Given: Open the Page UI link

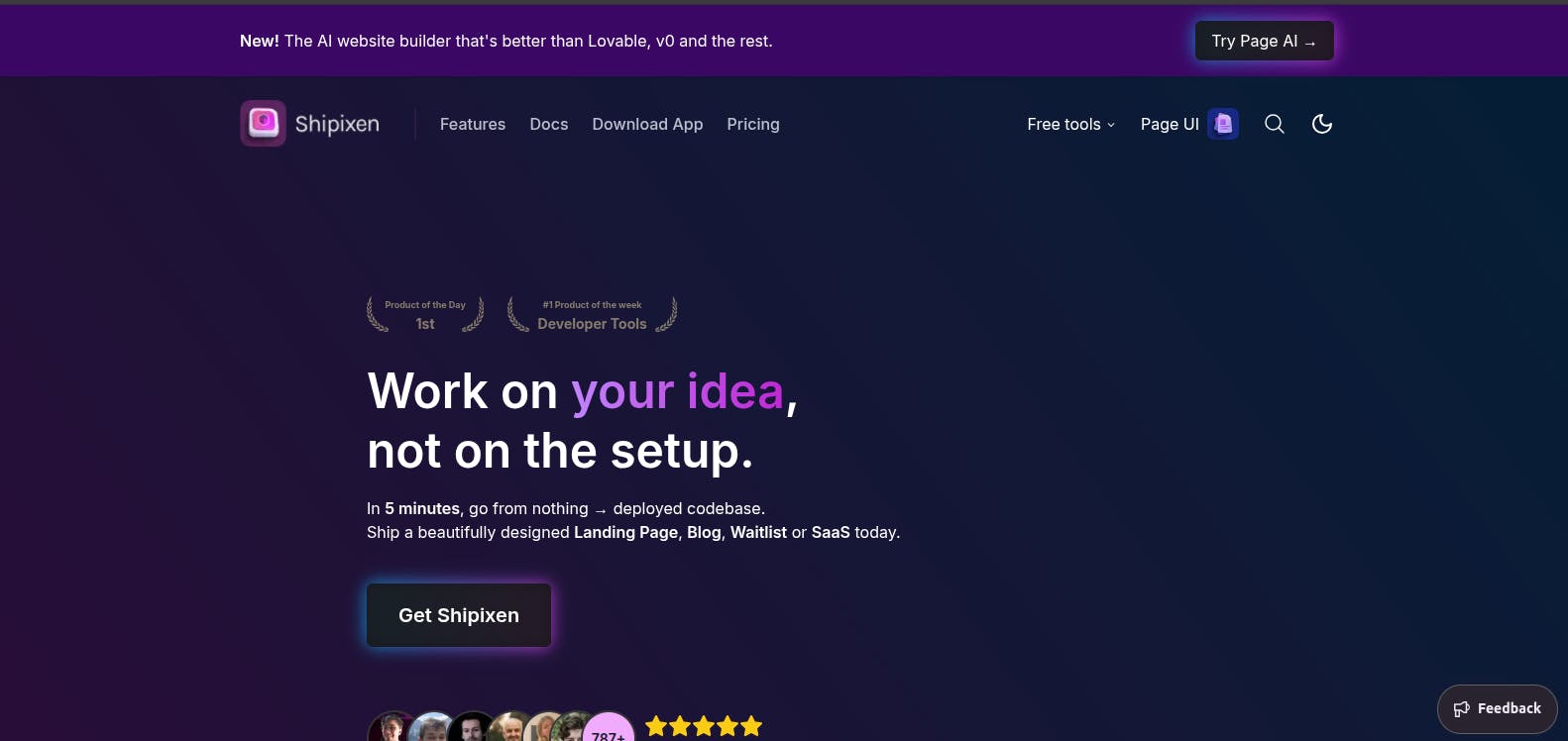Looking at the screenshot, I should click(1189, 124).
